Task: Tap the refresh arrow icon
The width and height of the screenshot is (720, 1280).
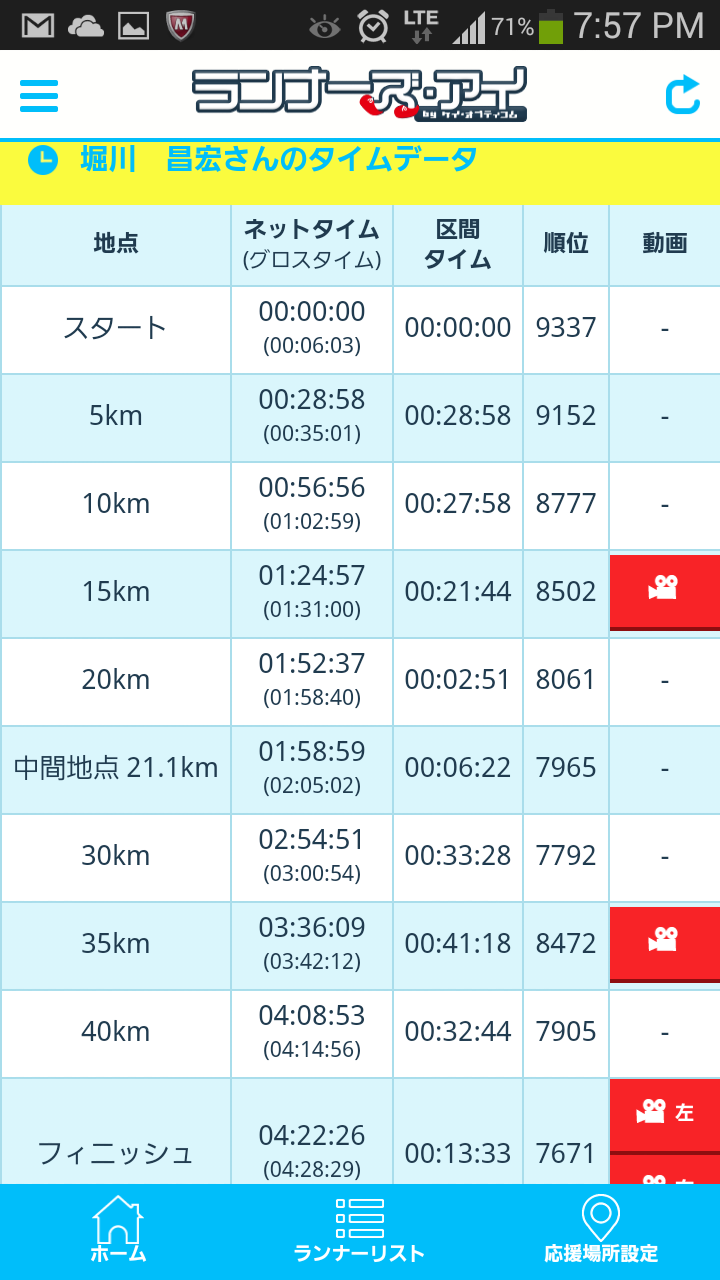Action: [682, 95]
